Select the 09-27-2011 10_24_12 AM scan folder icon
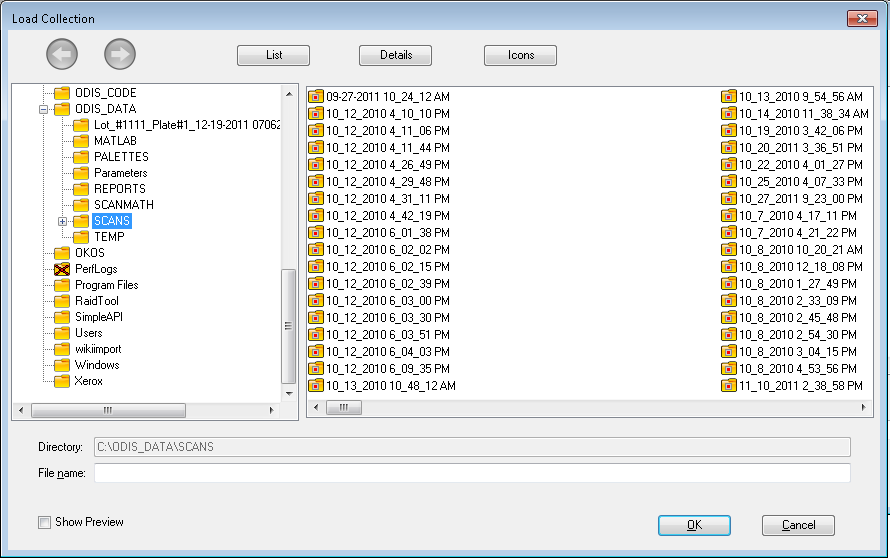The image size is (890, 558). (316, 97)
